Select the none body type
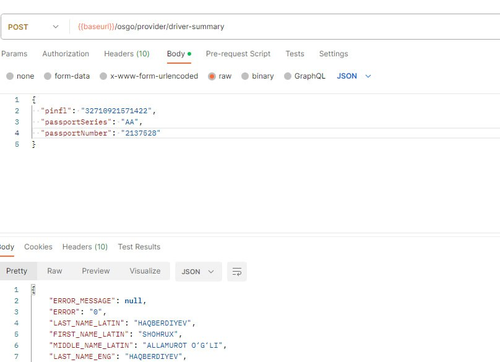 coord(20,76)
